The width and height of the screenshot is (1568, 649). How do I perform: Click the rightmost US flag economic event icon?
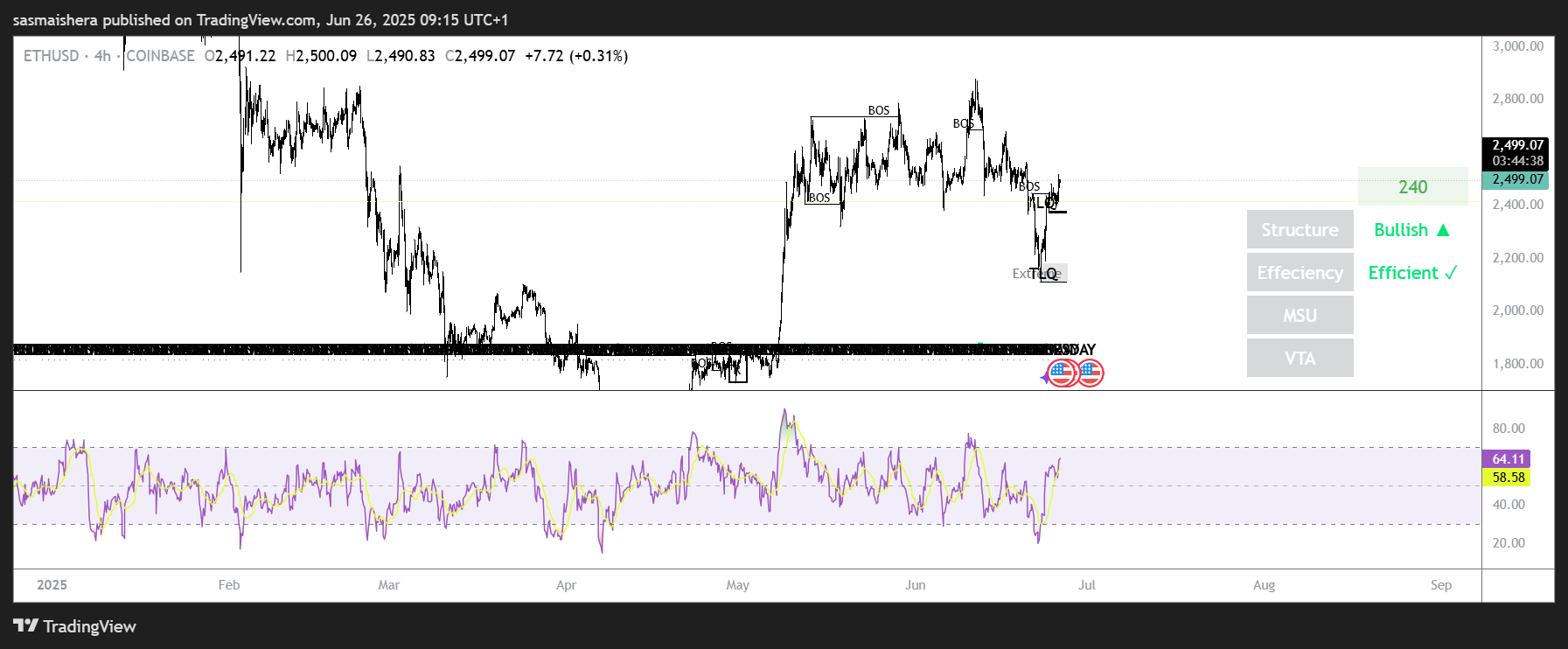point(1090,373)
